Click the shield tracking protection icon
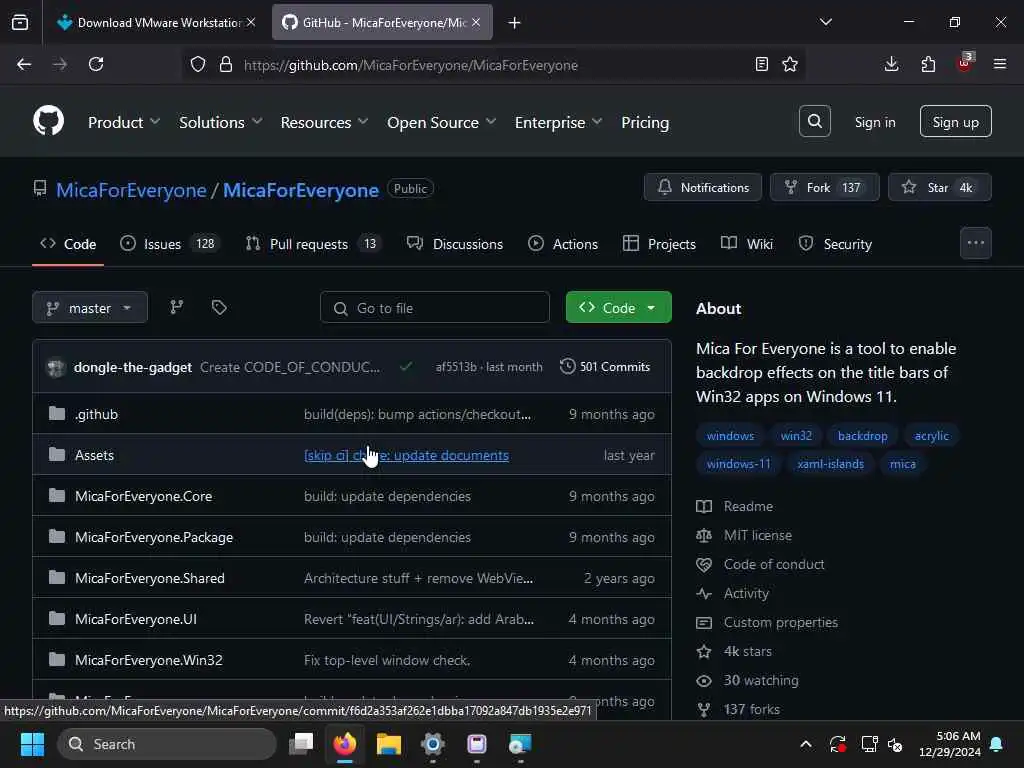 coord(198,65)
